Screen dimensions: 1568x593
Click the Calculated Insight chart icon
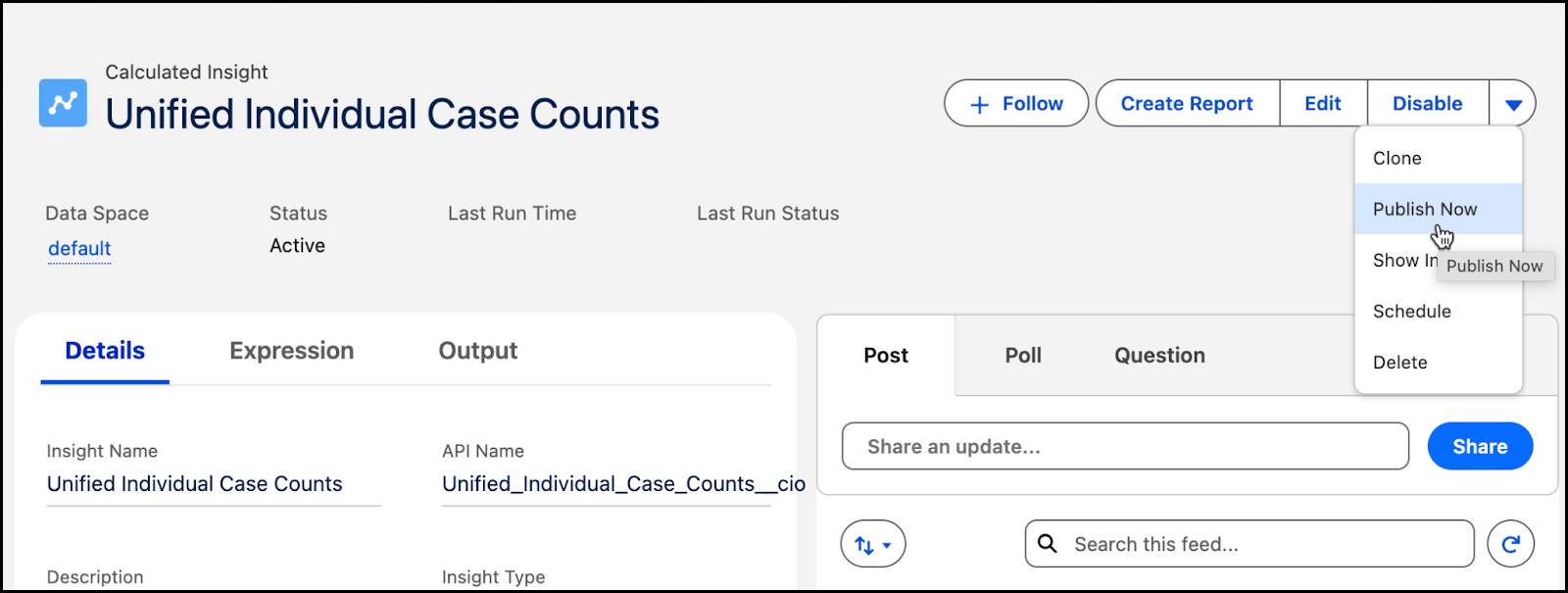(62, 101)
